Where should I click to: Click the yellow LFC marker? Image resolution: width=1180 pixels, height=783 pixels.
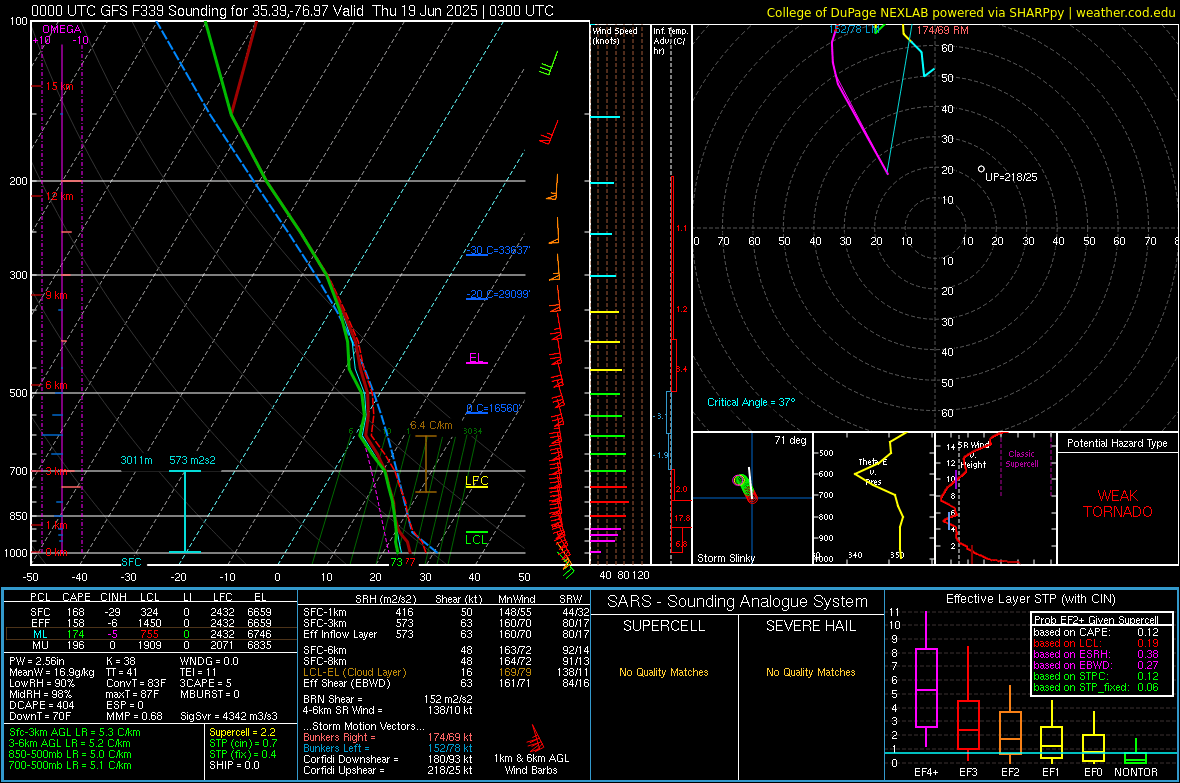476,481
